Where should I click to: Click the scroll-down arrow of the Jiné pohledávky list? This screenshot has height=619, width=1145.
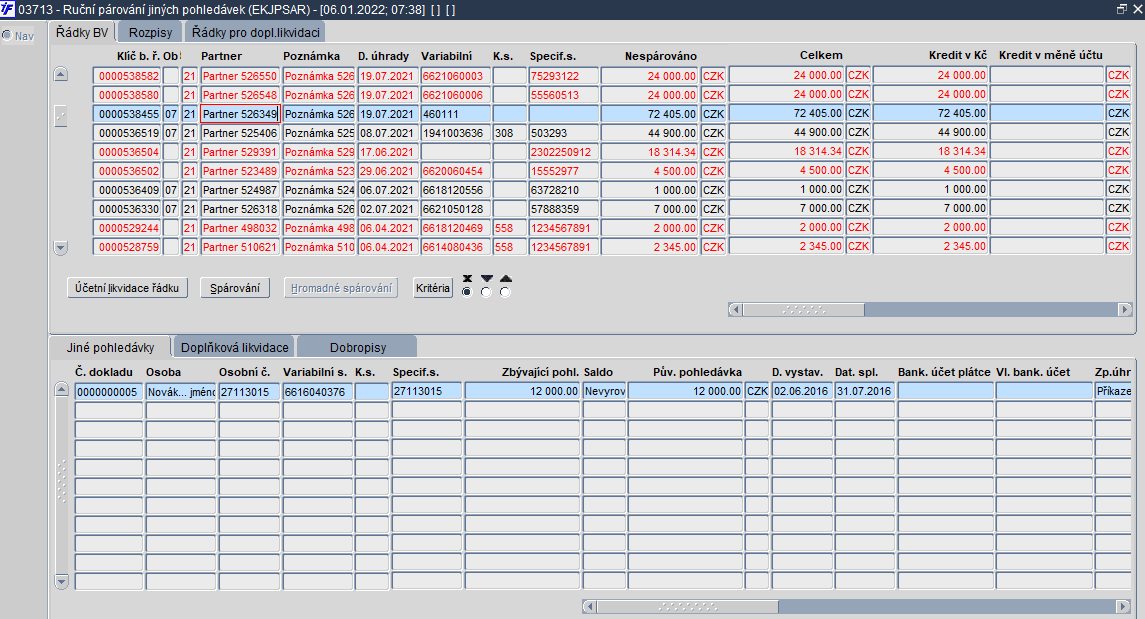(61, 582)
